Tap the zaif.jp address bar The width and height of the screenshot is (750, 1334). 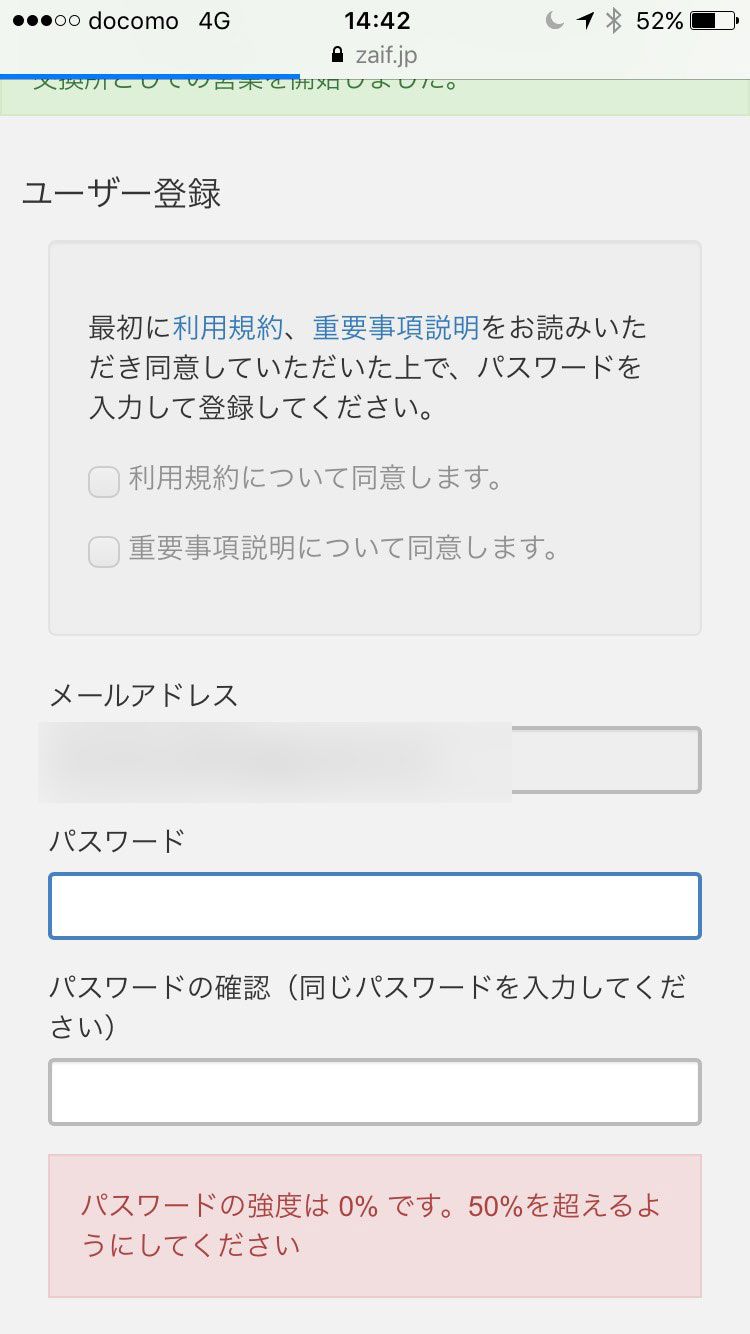click(375, 55)
